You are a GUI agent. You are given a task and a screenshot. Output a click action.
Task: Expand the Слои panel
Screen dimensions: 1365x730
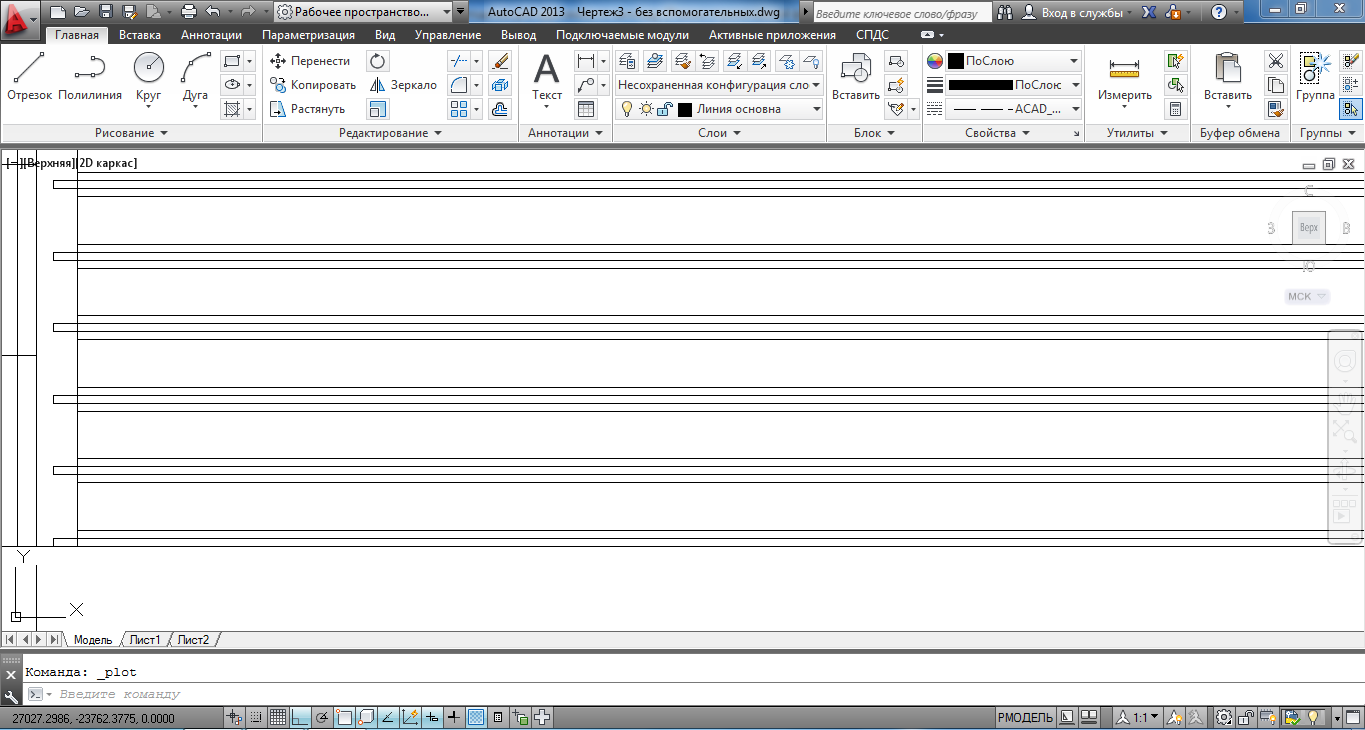click(x=719, y=133)
